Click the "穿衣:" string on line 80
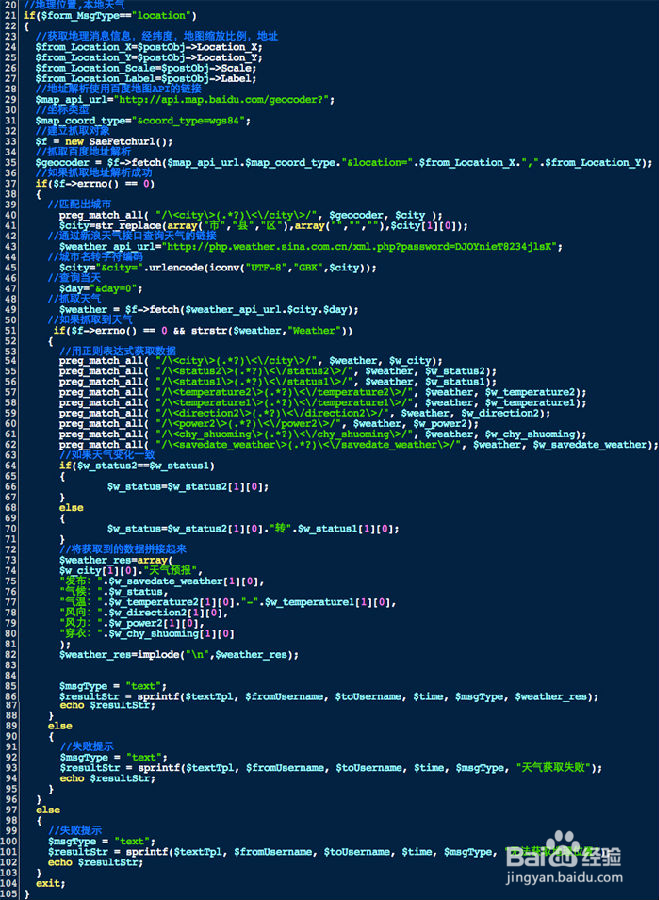This screenshot has height=900, width=659. 80,634
